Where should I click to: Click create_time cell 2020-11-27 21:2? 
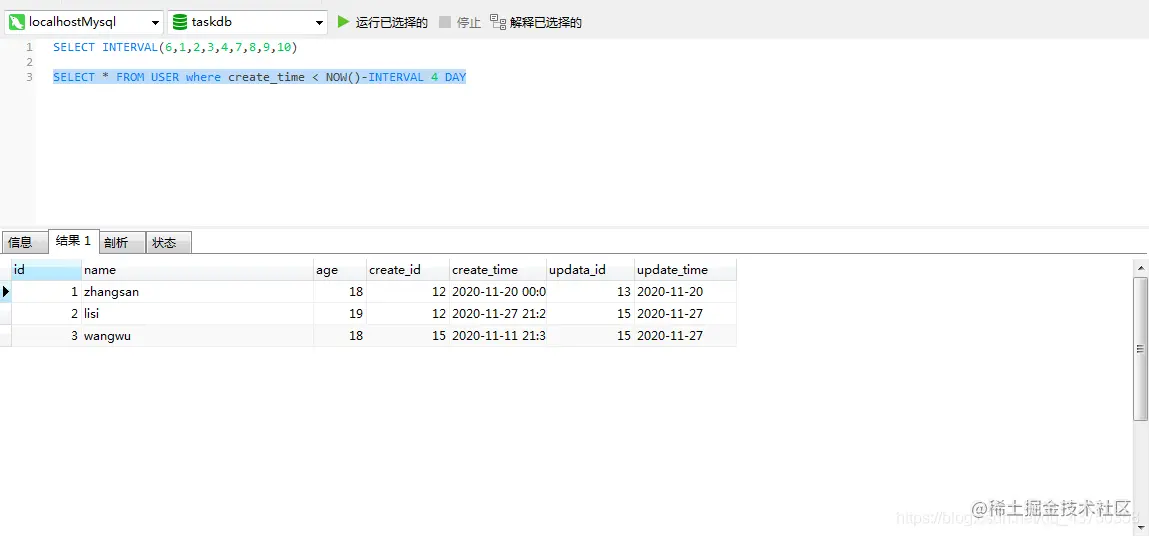coord(498,314)
